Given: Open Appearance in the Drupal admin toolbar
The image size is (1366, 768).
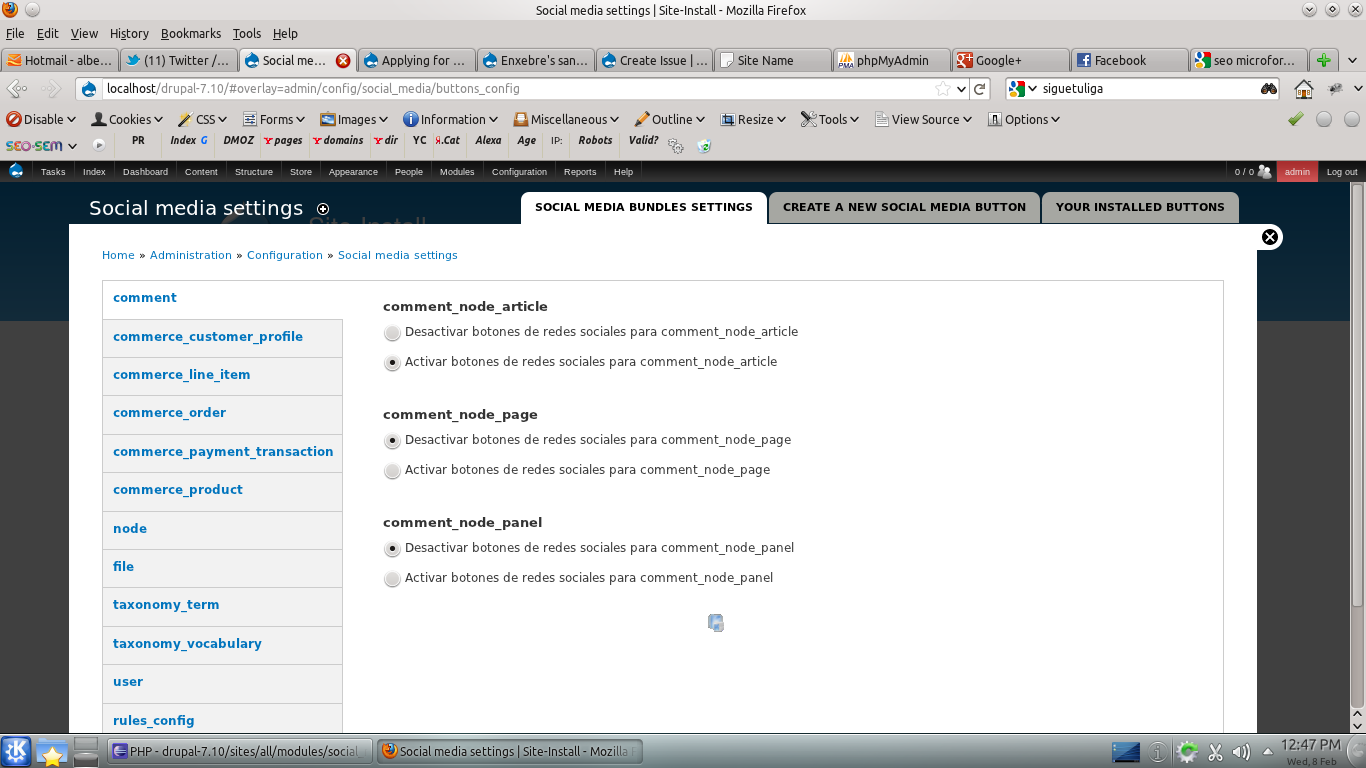Looking at the screenshot, I should (x=353, y=172).
